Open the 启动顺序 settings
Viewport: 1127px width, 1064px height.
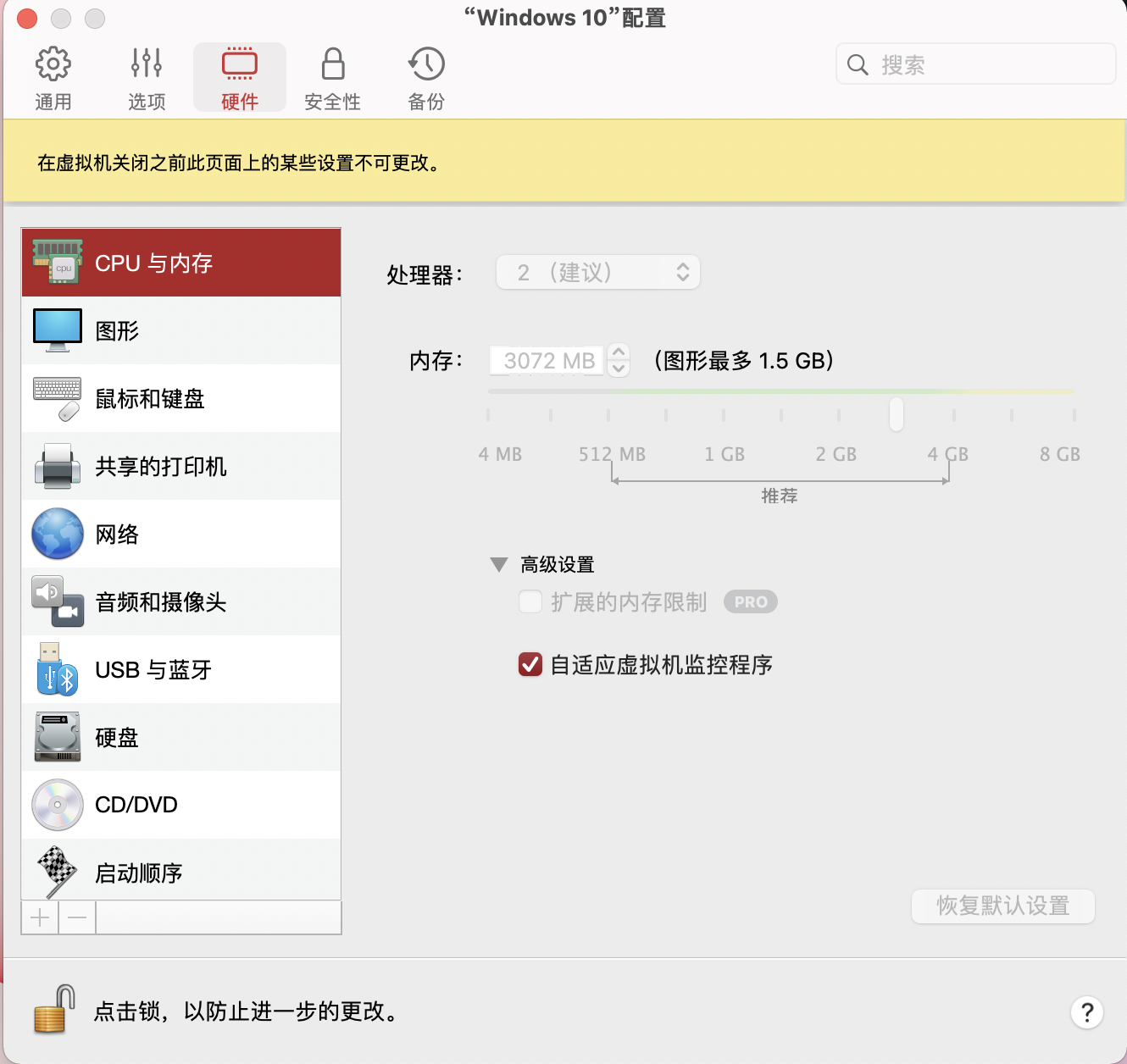click(56, 871)
